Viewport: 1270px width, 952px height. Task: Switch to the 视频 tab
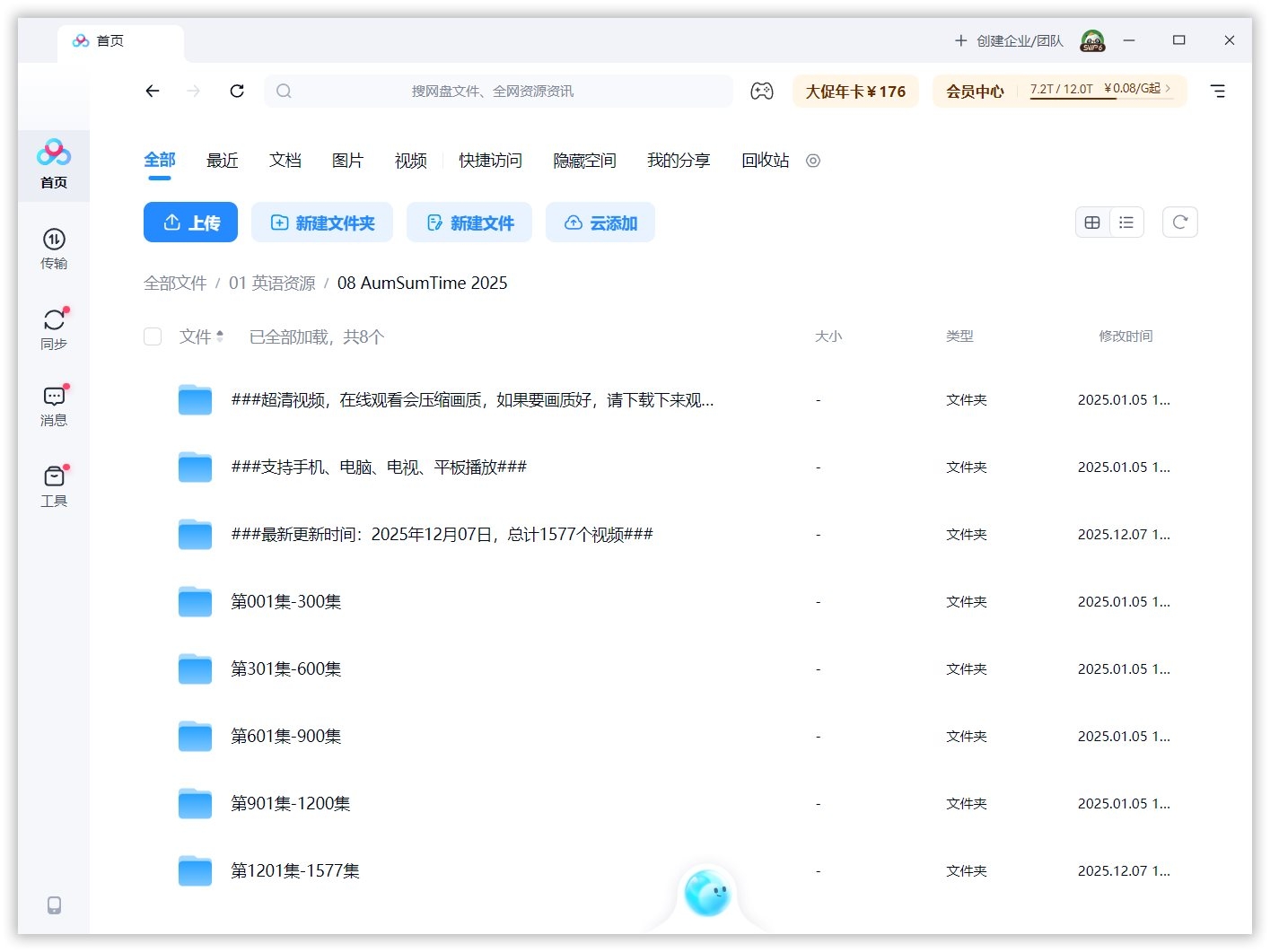coord(409,161)
